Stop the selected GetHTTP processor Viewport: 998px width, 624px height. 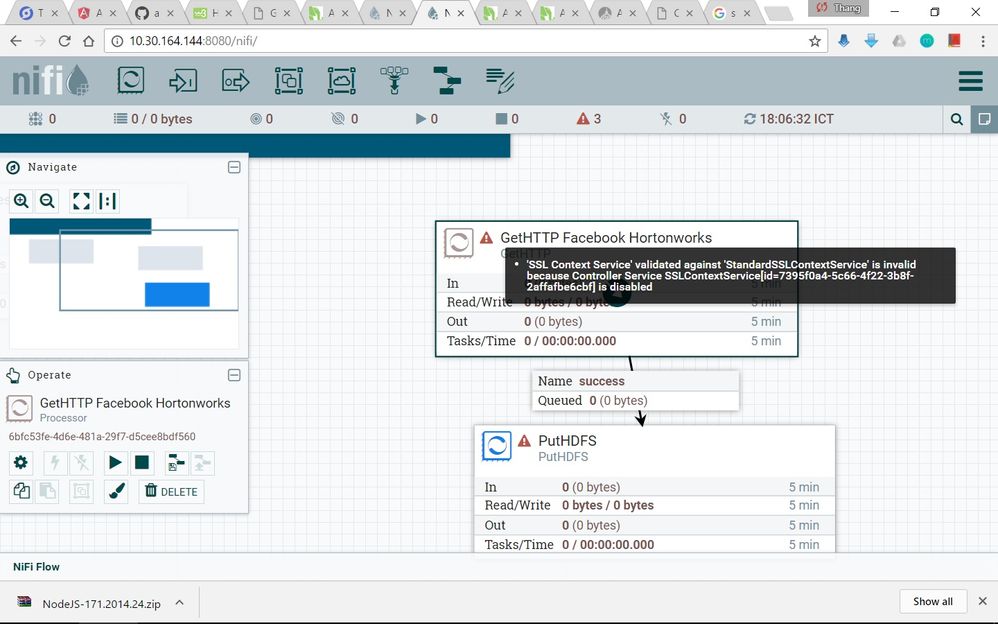coord(142,462)
